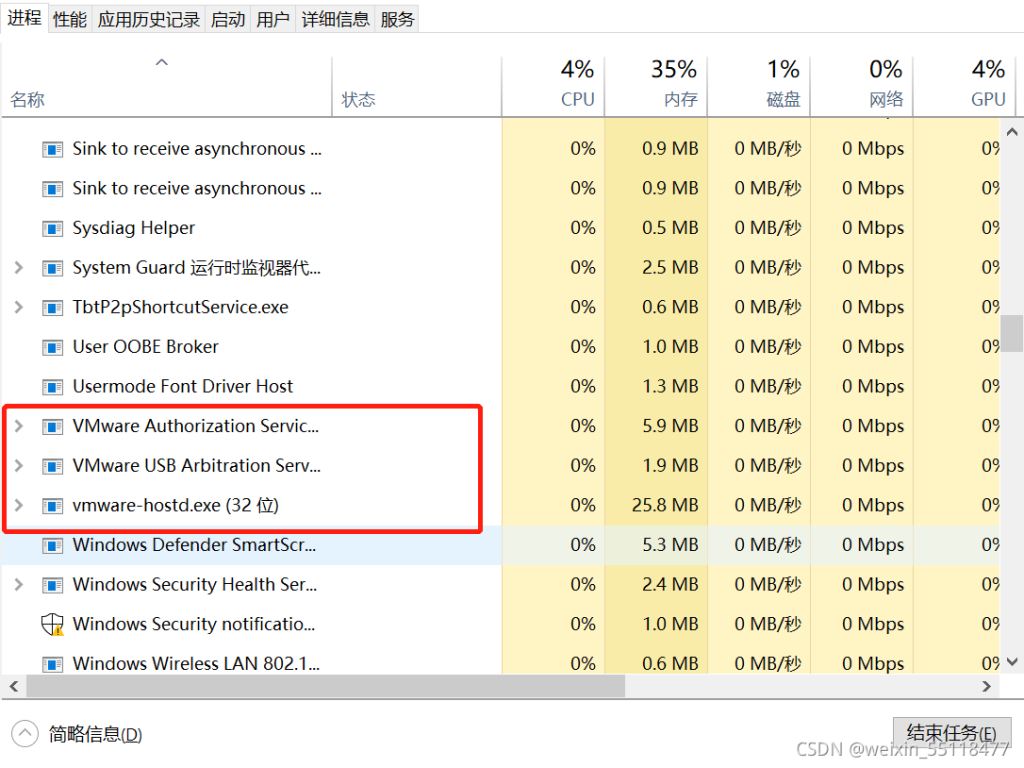The height and width of the screenshot is (768, 1024).
Task: Click the 简略信息 link
Action: click(x=95, y=735)
